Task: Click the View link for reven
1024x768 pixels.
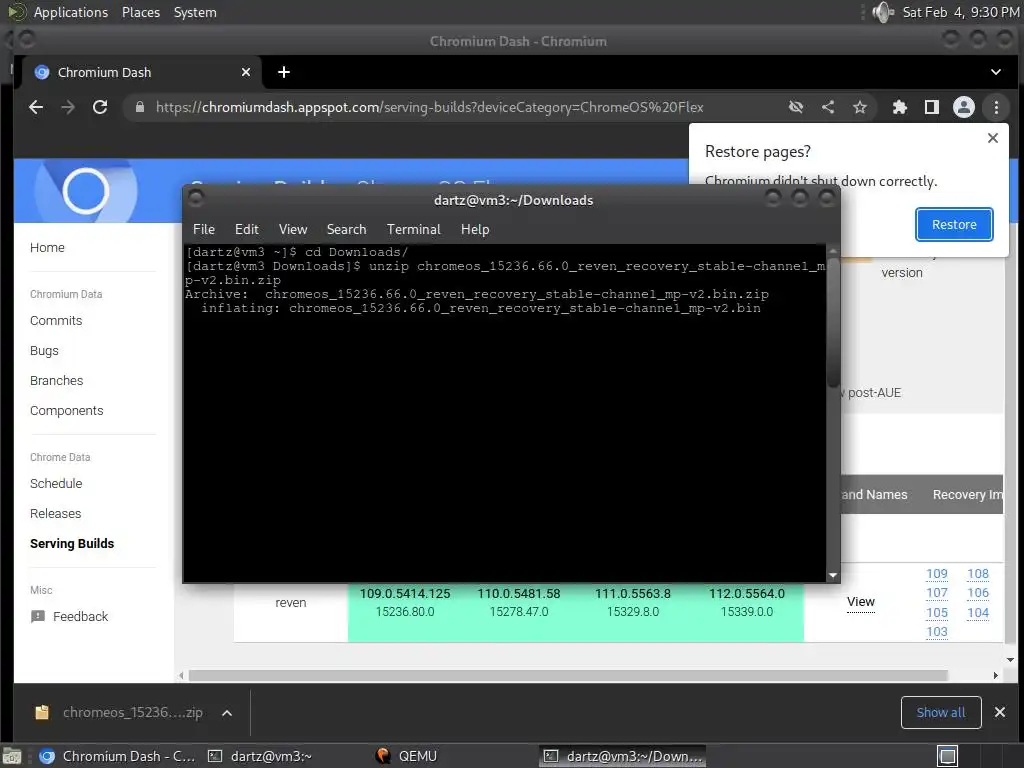Action: (x=861, y=602)
